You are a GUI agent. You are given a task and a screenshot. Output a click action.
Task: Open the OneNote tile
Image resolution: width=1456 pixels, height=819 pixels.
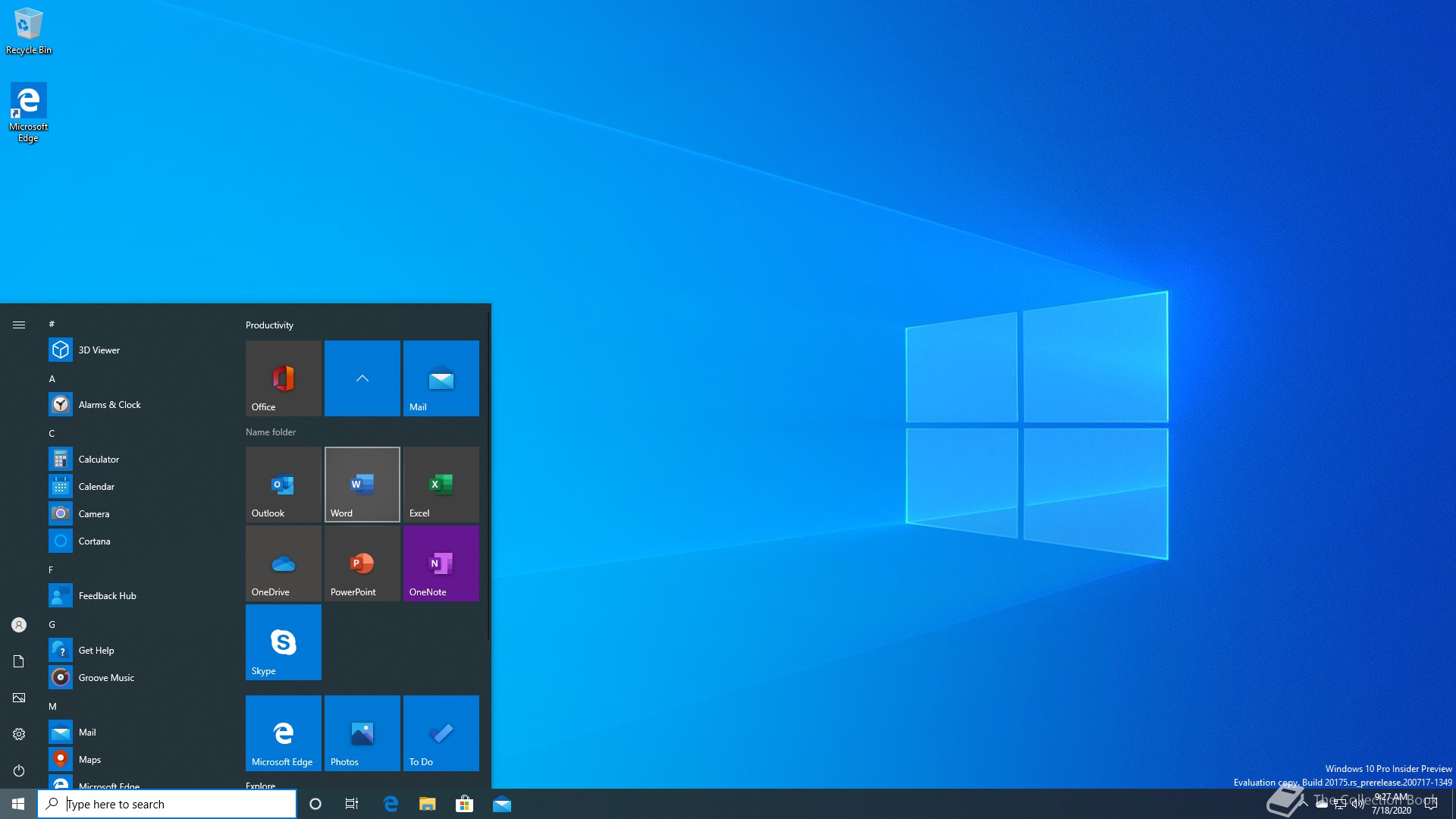(441, 563)
